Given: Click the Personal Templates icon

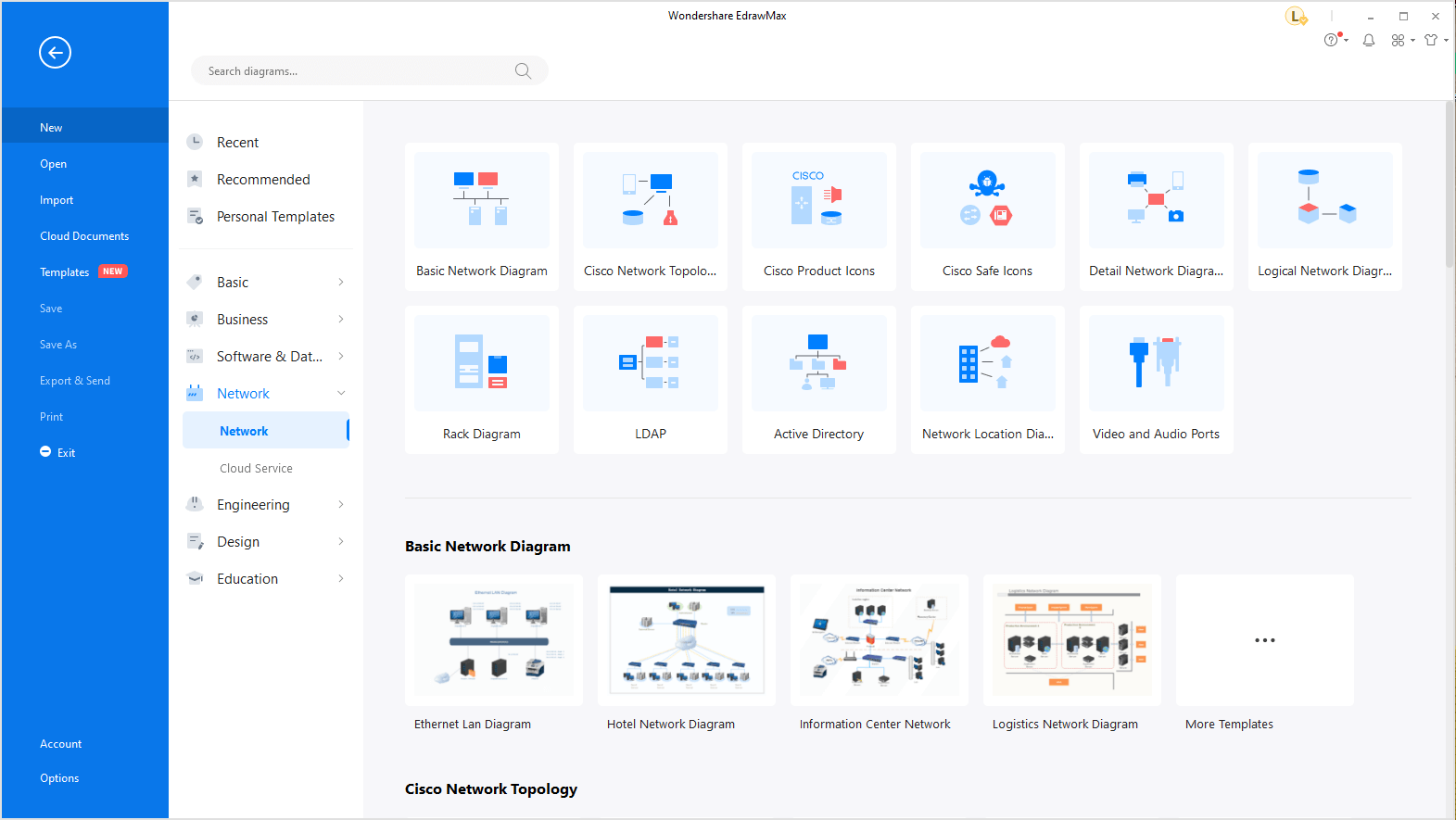Looking at the screenshot, I should pyautogui.click(x=195, y=216).
